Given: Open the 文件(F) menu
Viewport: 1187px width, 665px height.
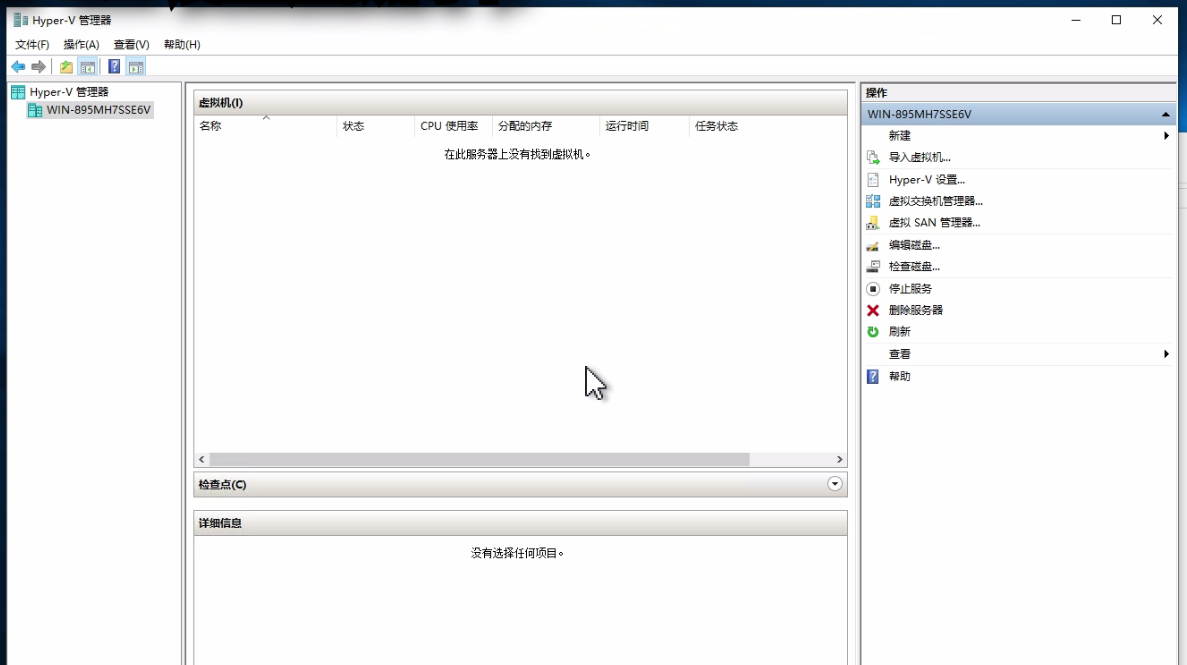Looking at the screenshot, I should (x=32, y=45).
